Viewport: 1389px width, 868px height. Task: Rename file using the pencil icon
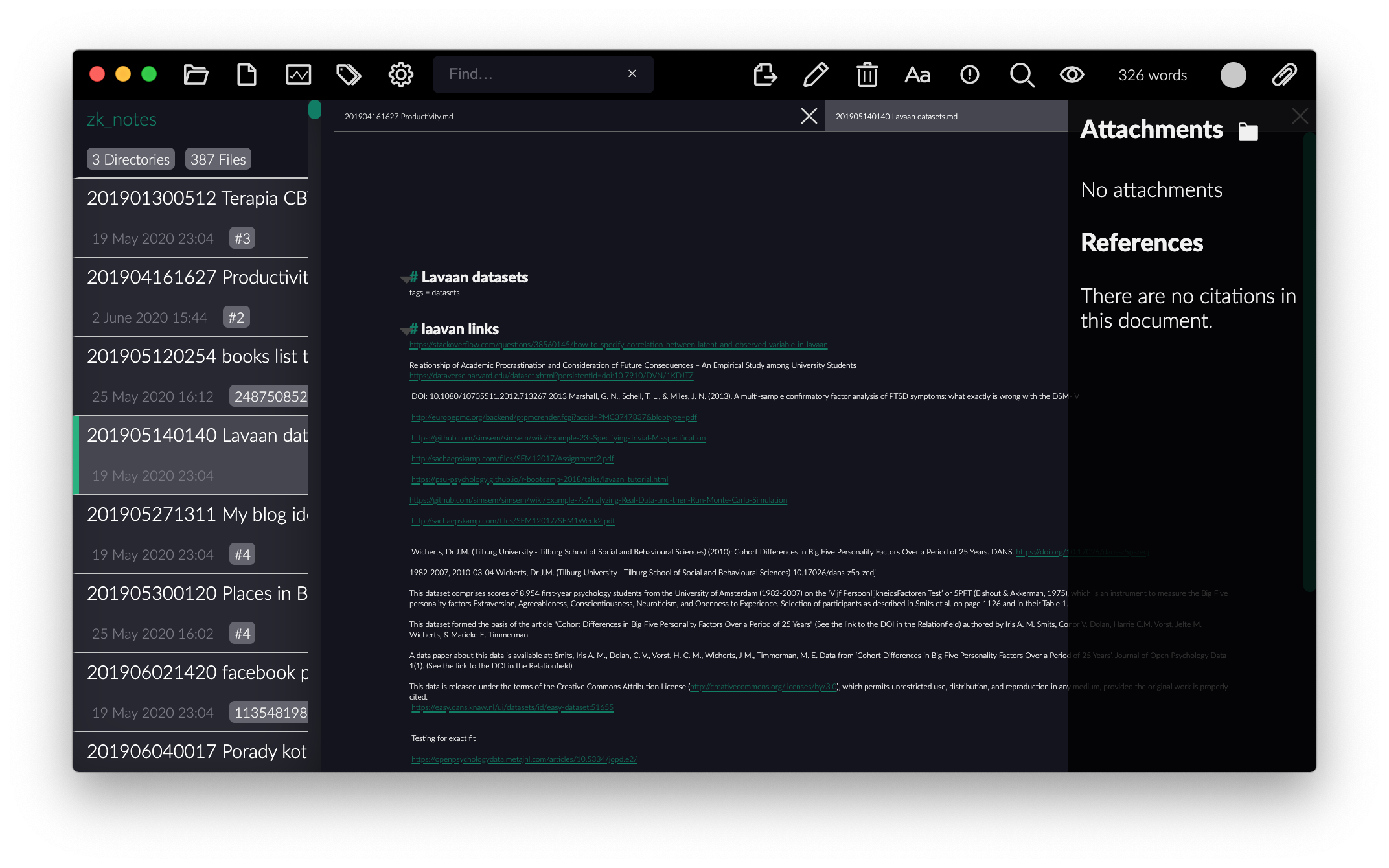[x=816, y=74]
